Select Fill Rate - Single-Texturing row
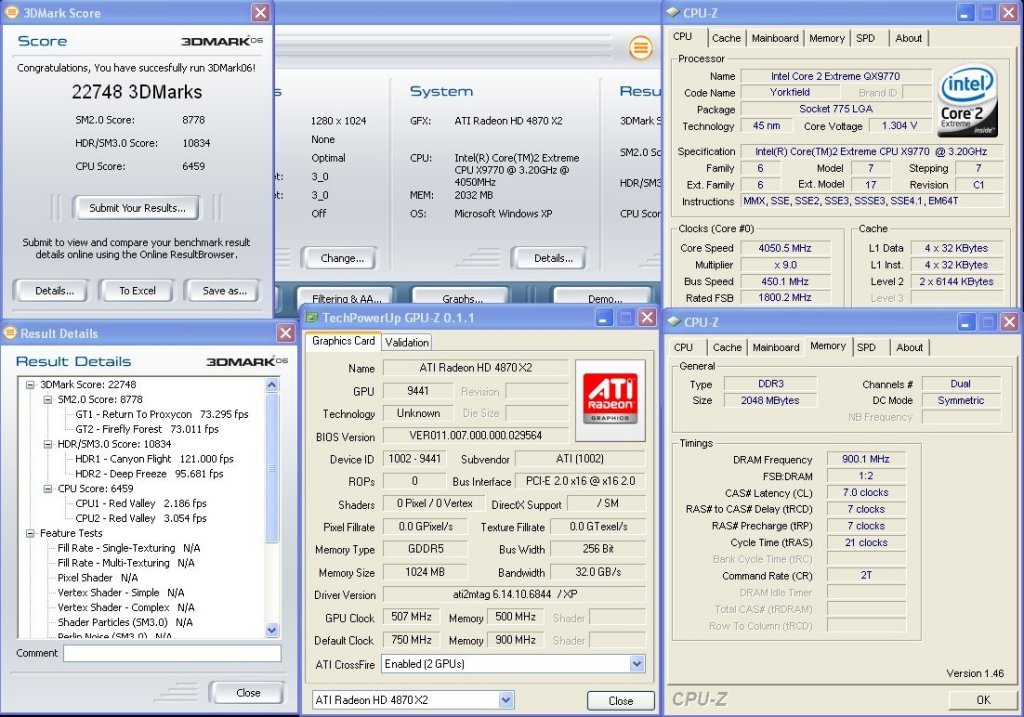The height and width of the screenshot is (717, 1024). [x=129, y=549]
